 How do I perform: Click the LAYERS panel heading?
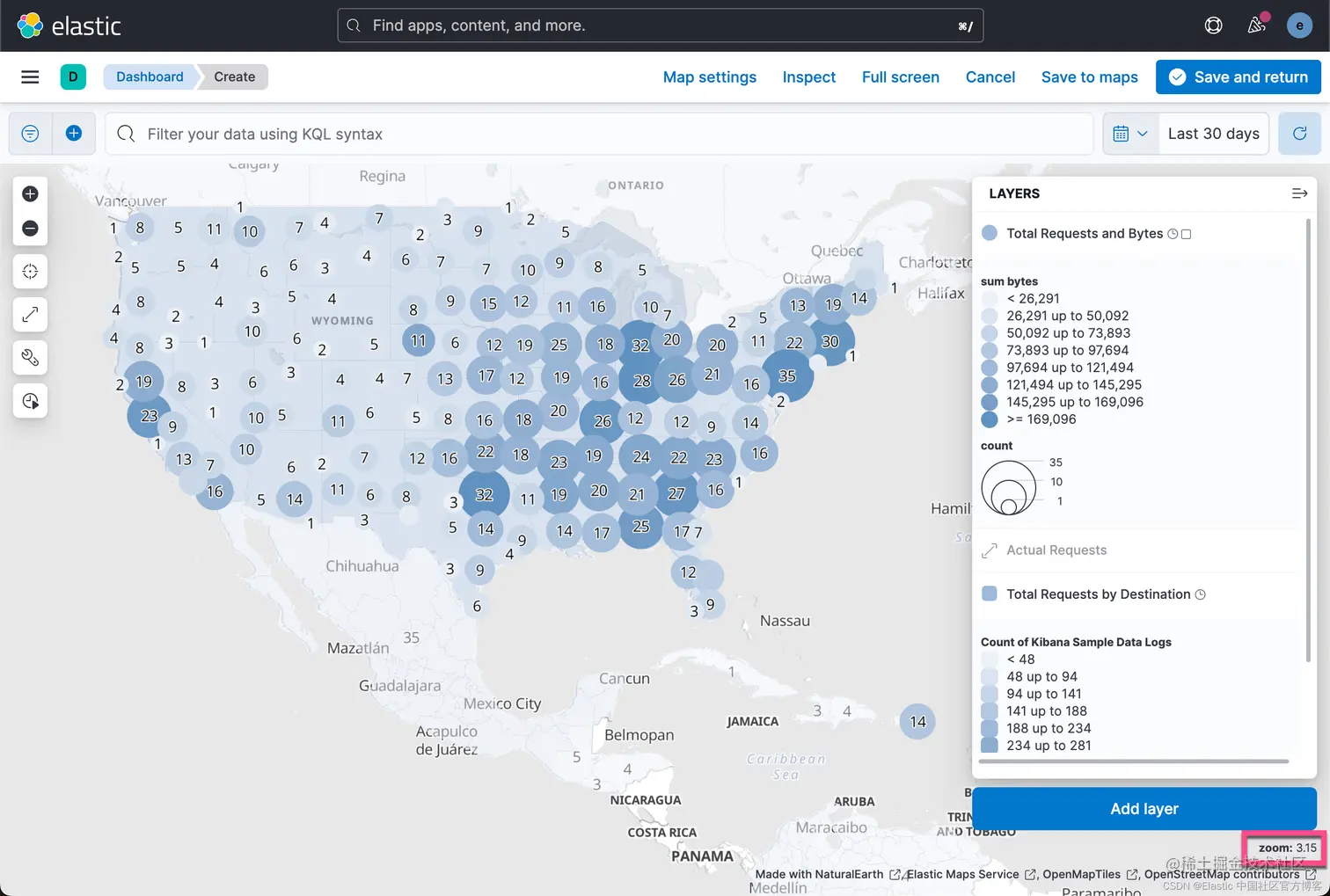click(1013, 193)
